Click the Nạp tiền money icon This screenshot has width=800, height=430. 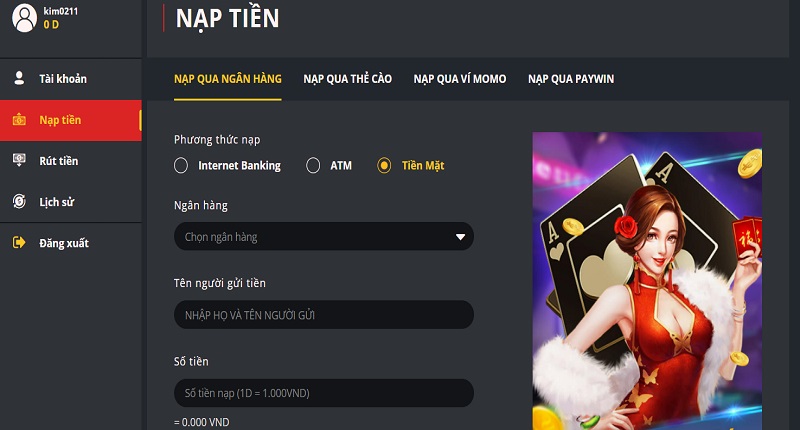(x=19, y=120)
